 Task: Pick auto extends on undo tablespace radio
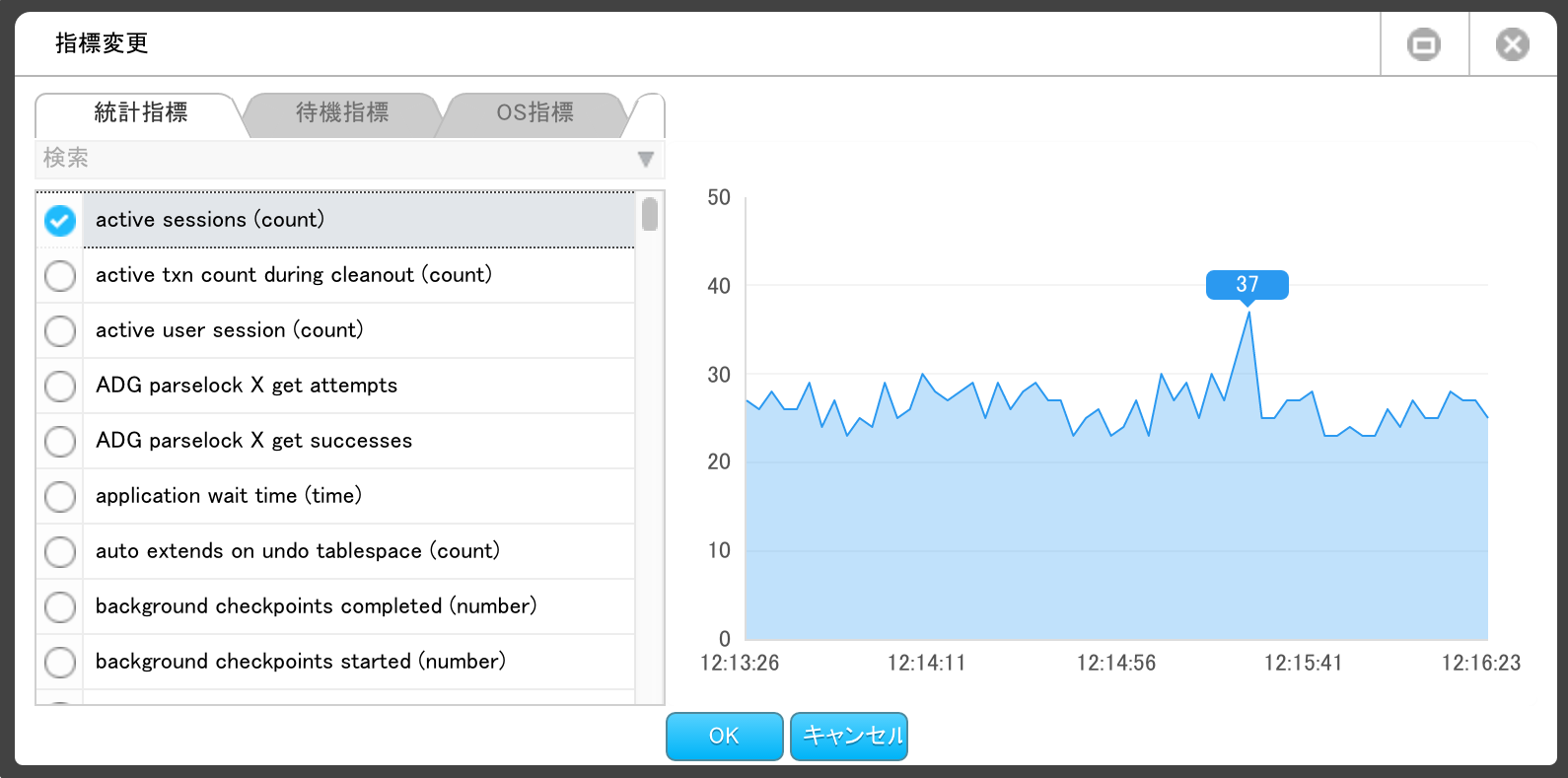60,551
